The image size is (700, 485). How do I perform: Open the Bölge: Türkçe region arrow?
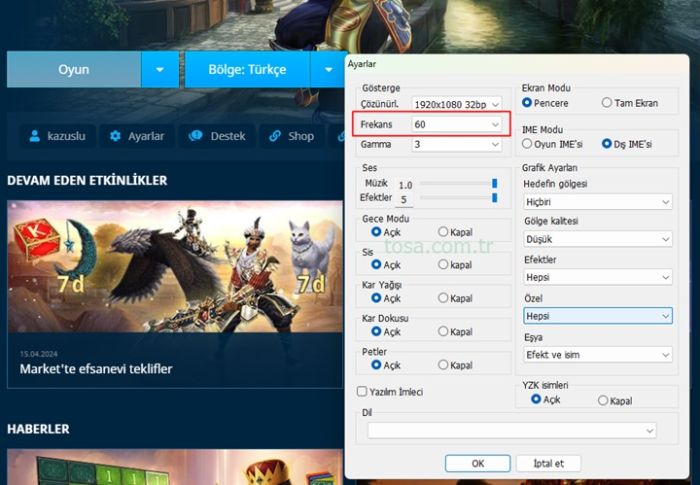327,70
